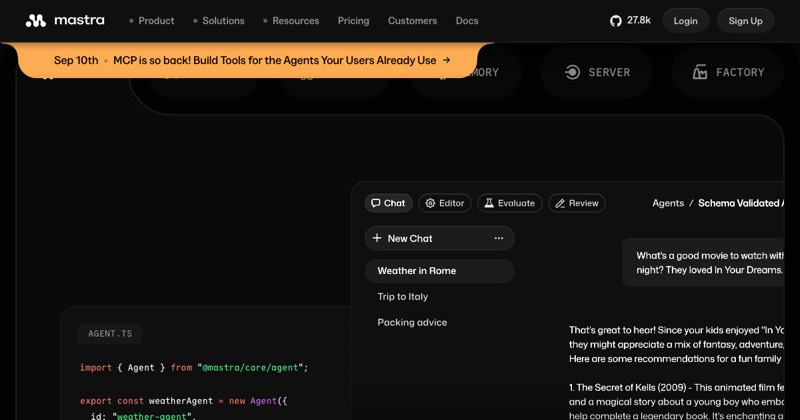
Task: Open the Customers page
Action: coord(412,21)
